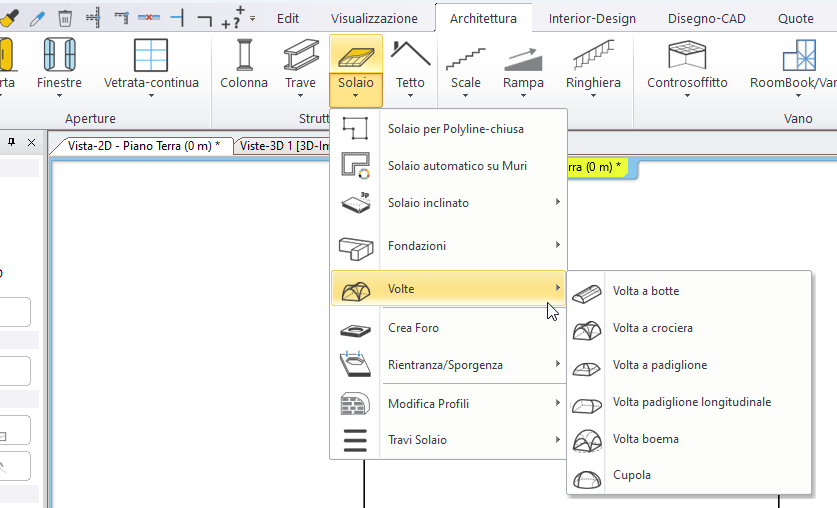Viewport: 837px width, 508px height.
Task: Select Volta a botte
Action: click(x=689, y=291)
